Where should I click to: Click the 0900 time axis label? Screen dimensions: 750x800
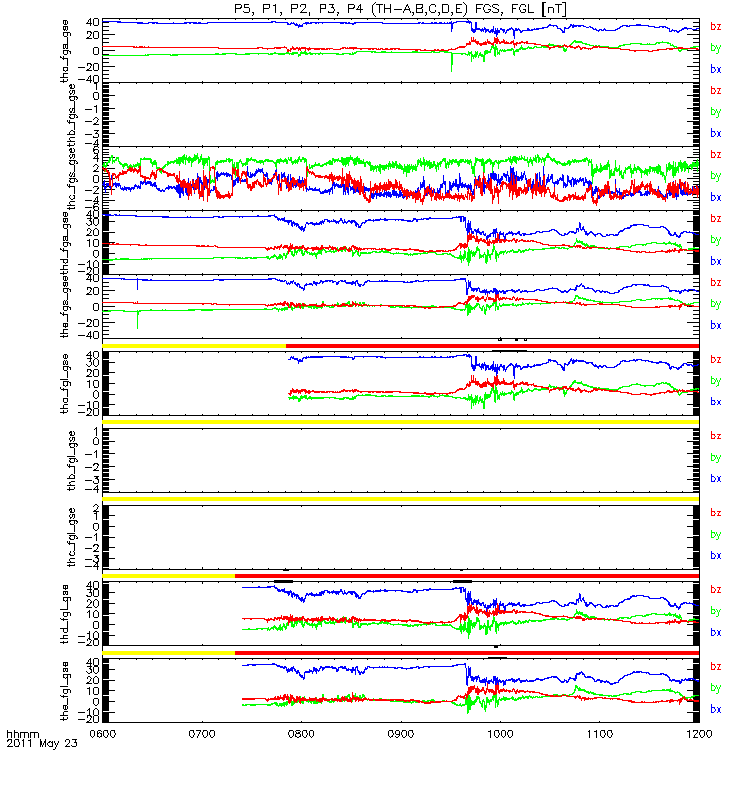pos(401,734)
